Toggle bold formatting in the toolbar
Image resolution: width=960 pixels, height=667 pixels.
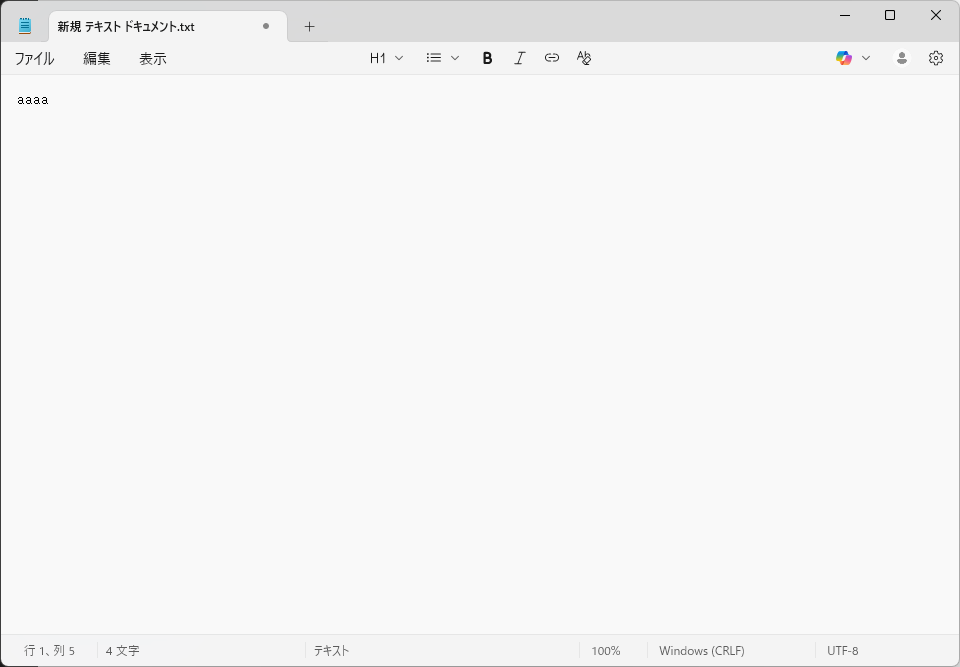(x=487, y=58)
